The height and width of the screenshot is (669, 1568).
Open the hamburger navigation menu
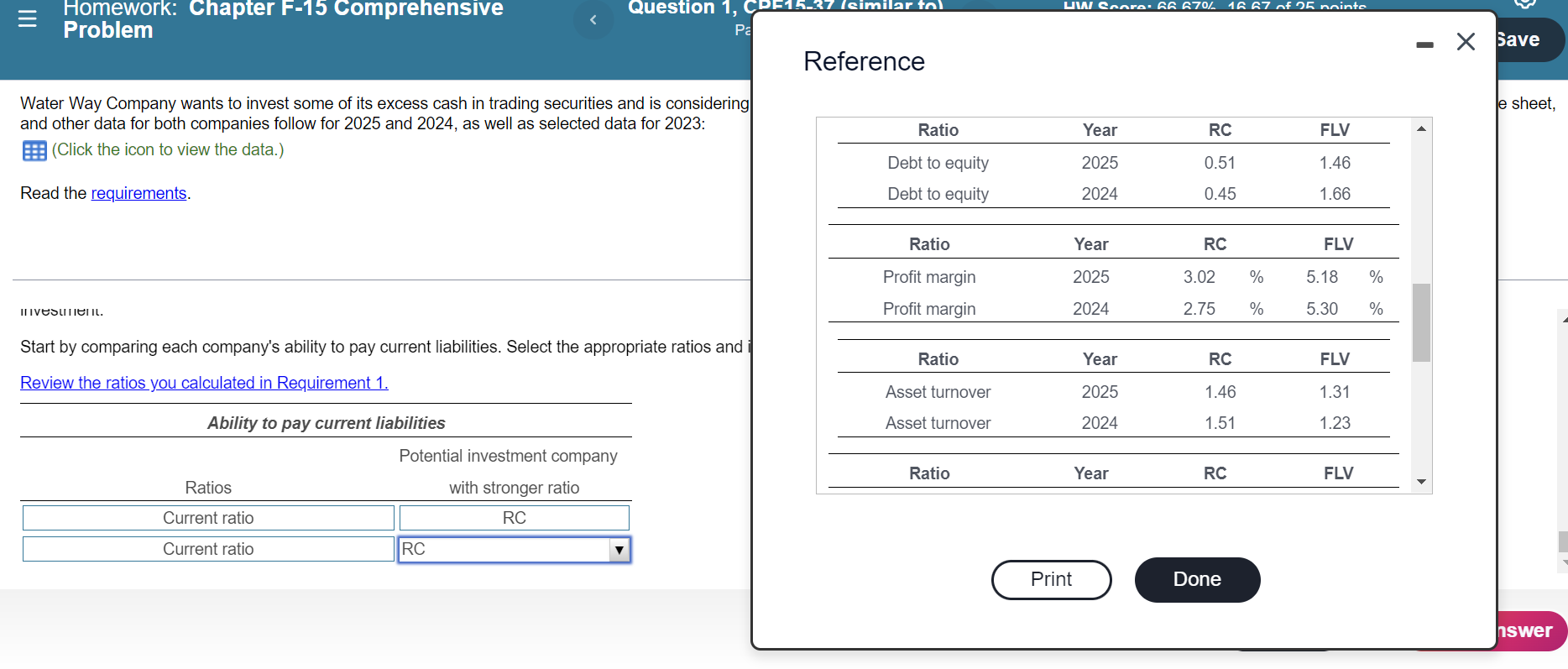27,18
